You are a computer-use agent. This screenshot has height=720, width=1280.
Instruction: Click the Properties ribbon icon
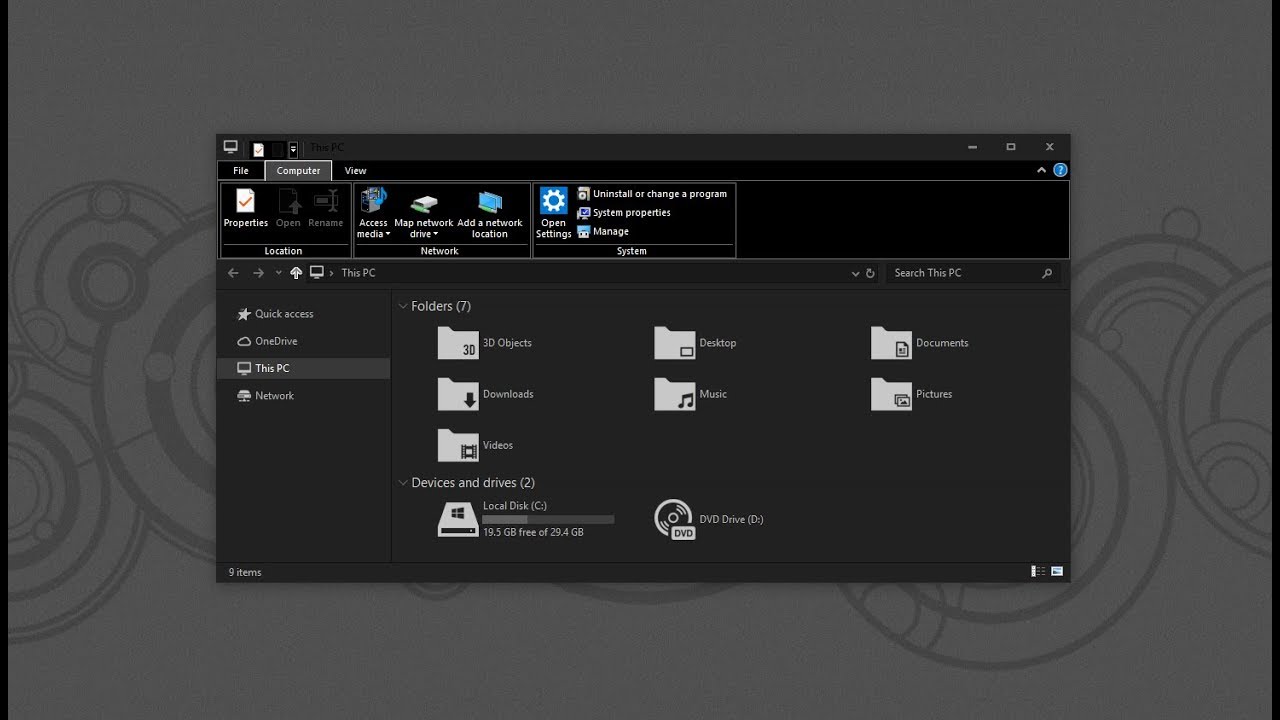pos(246,201)
